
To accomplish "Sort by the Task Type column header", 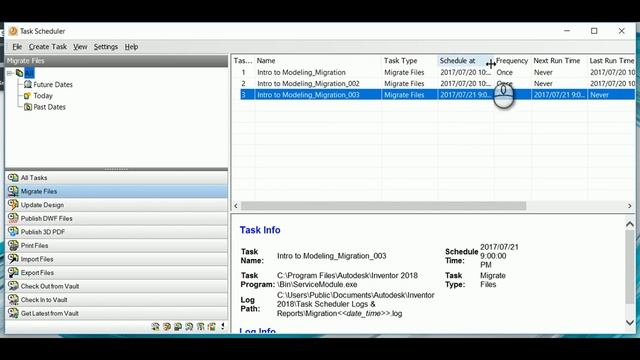I will (409, 61).
